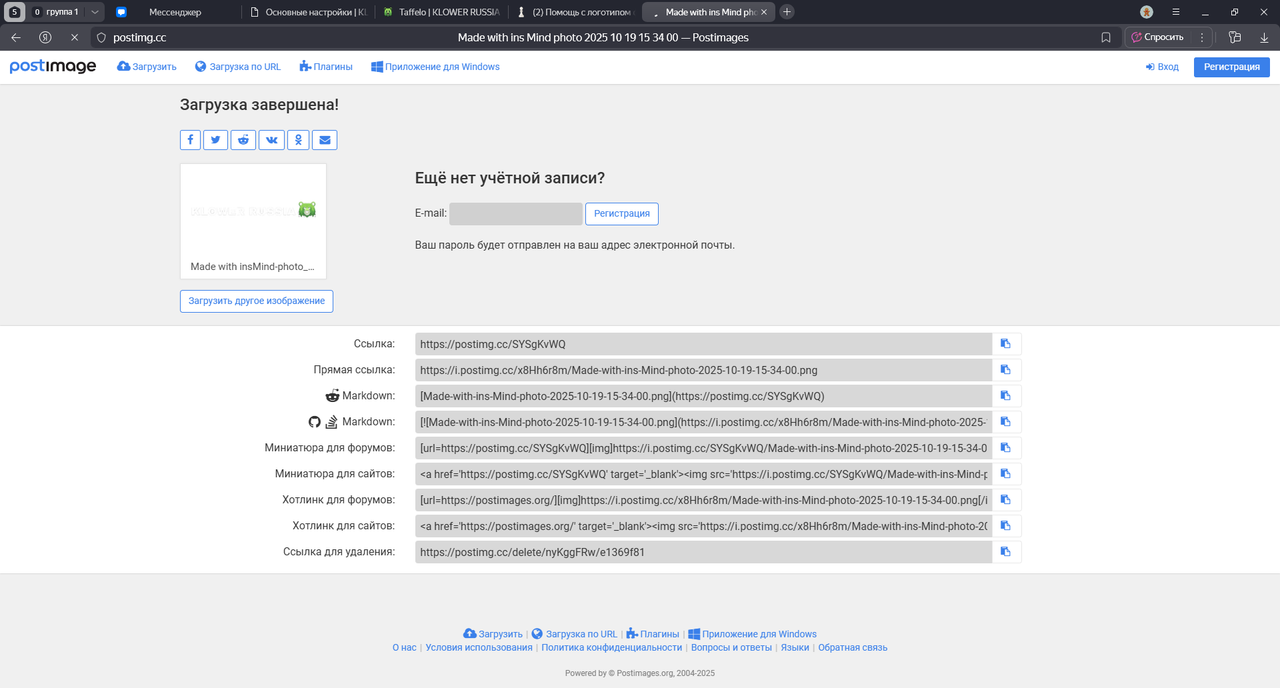
Task: Open Вопросы и ответы footer link
Action: click(x=731, y=648)
